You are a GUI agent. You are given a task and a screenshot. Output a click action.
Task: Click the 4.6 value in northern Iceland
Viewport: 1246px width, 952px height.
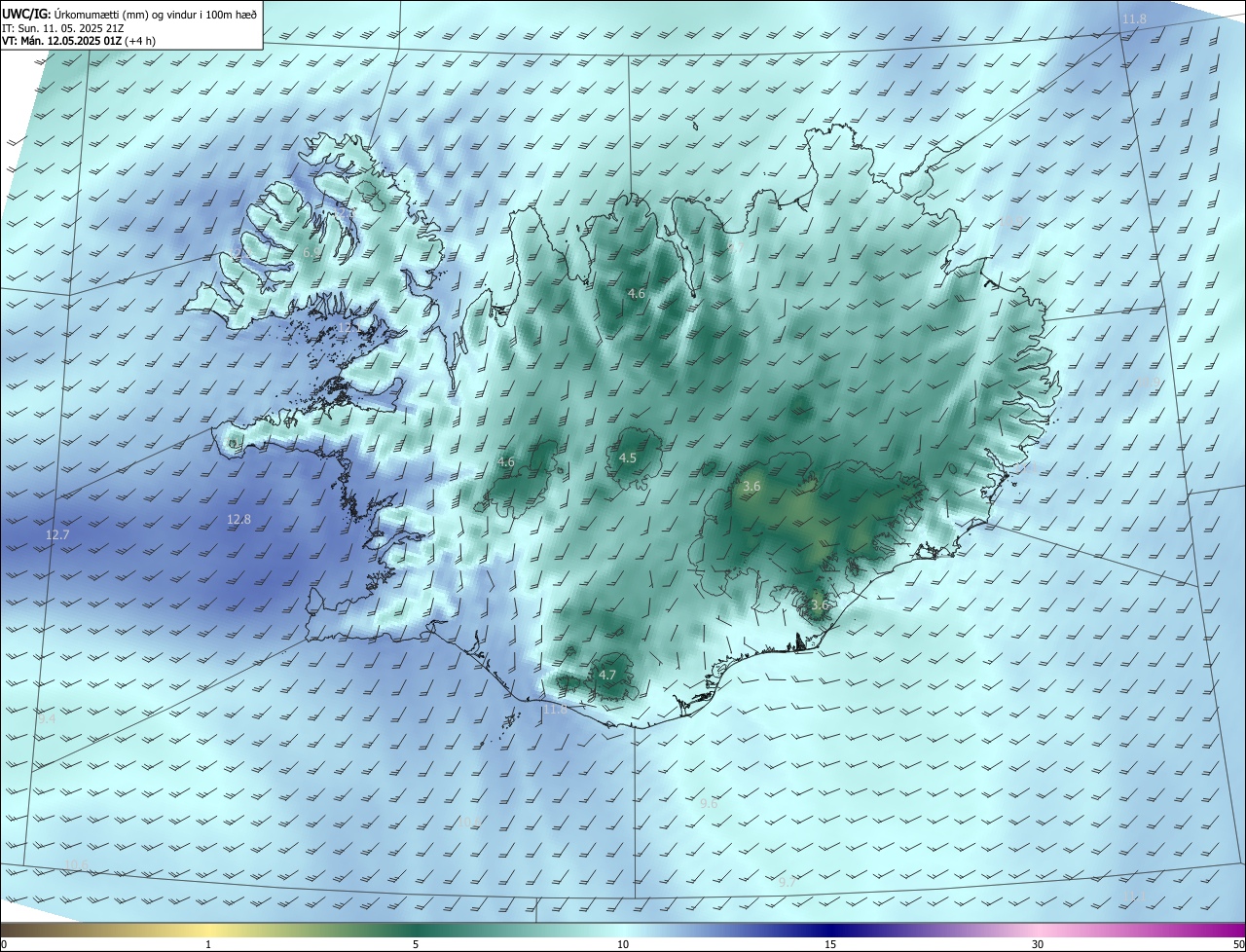pyautogui.click(x=637, y=293)
